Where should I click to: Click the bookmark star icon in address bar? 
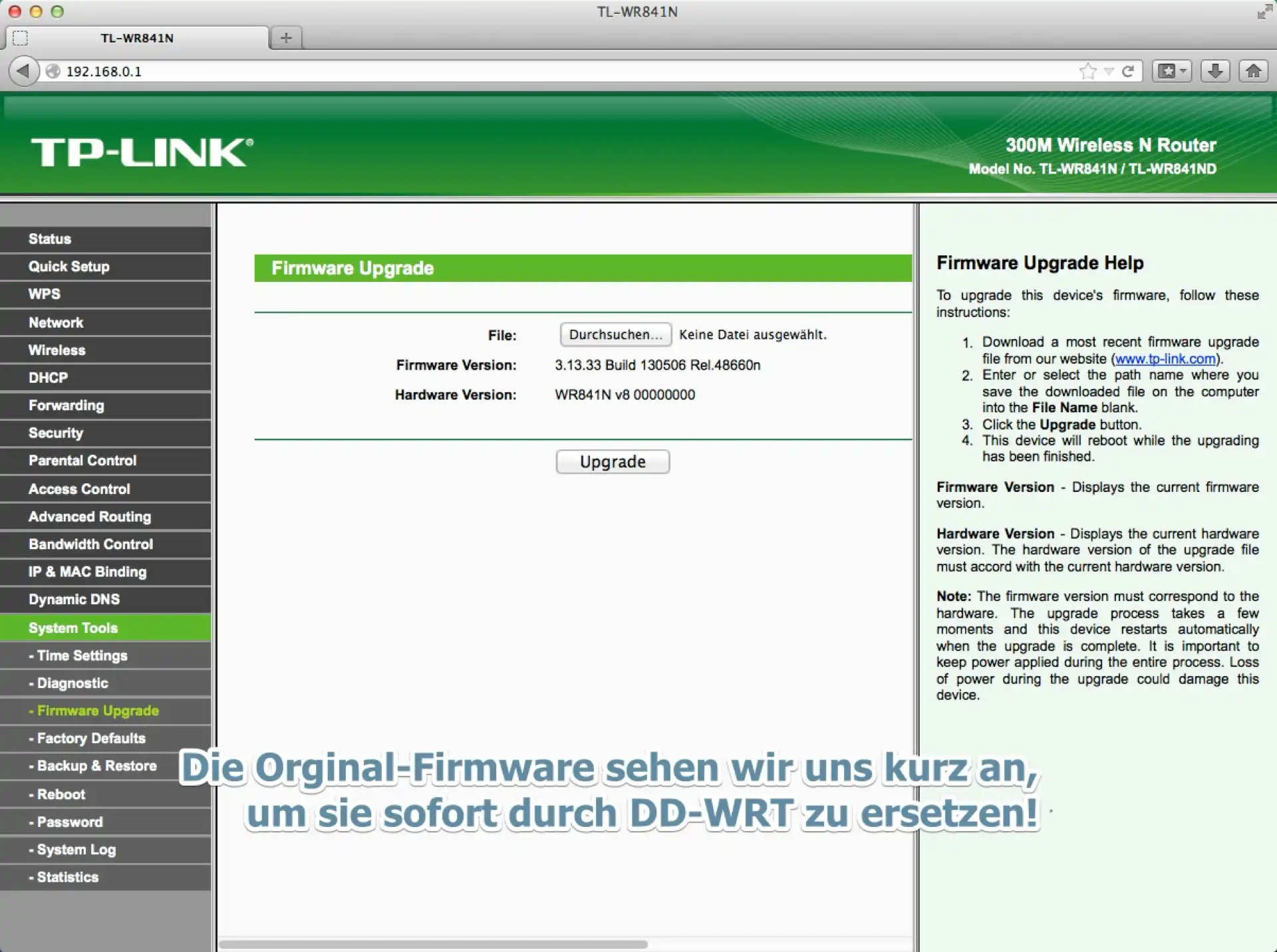pos(1087,70)
